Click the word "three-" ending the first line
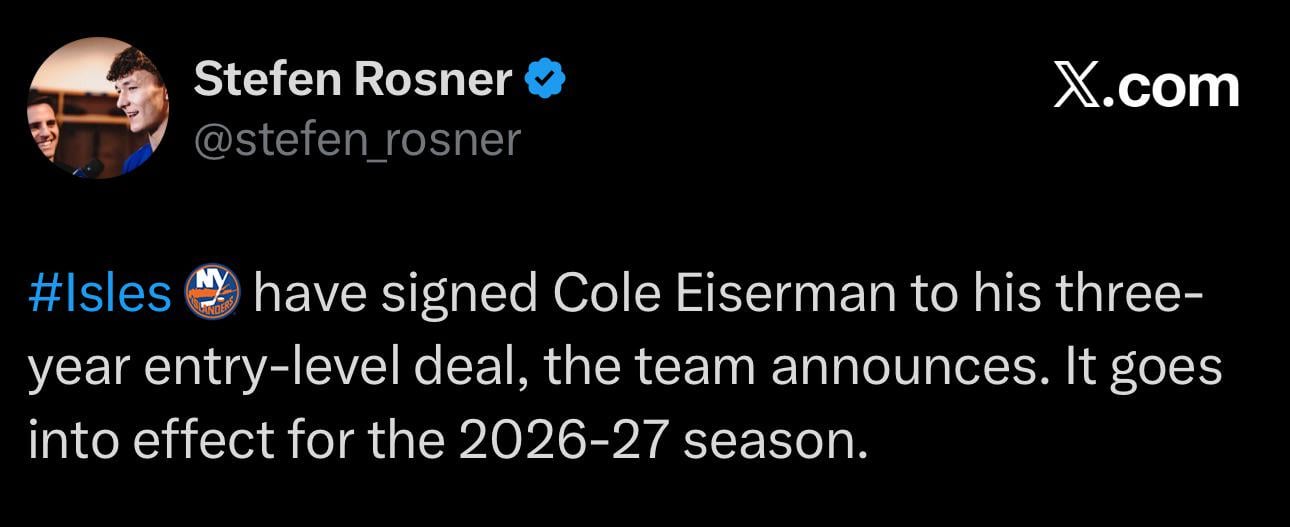The width and height of the screenshot is (1290, 527). point(1121,293)
